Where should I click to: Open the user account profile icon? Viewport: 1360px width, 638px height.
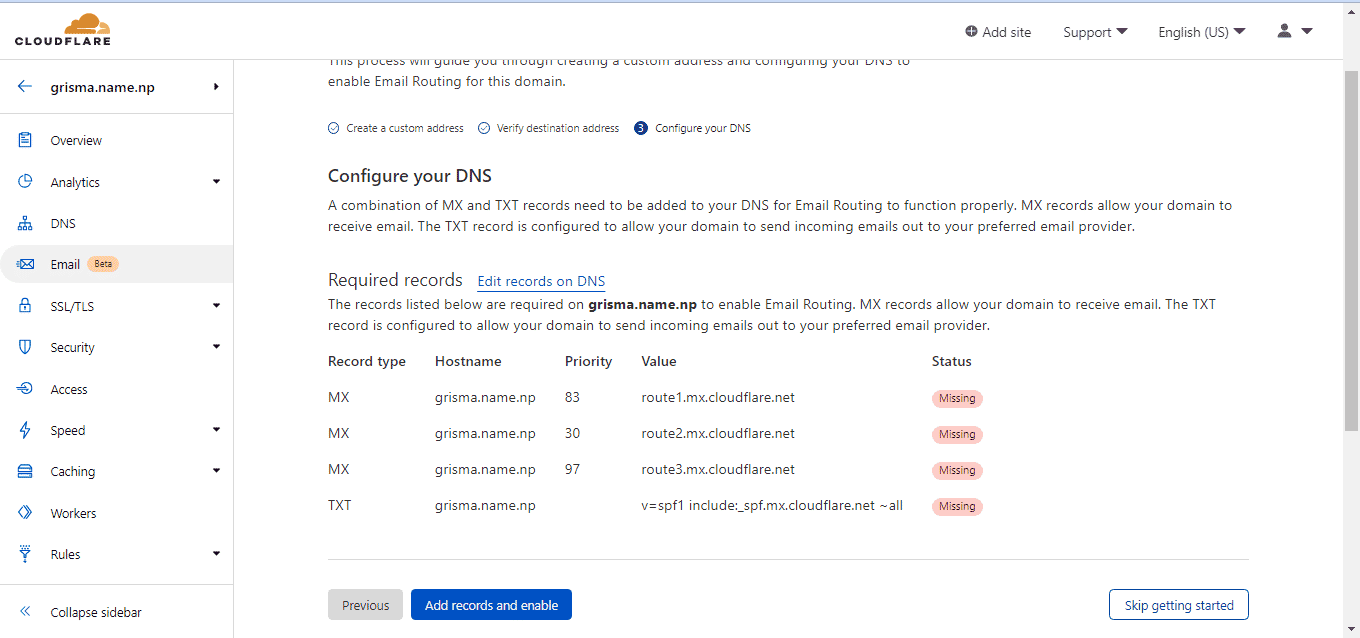point(1284,31)
